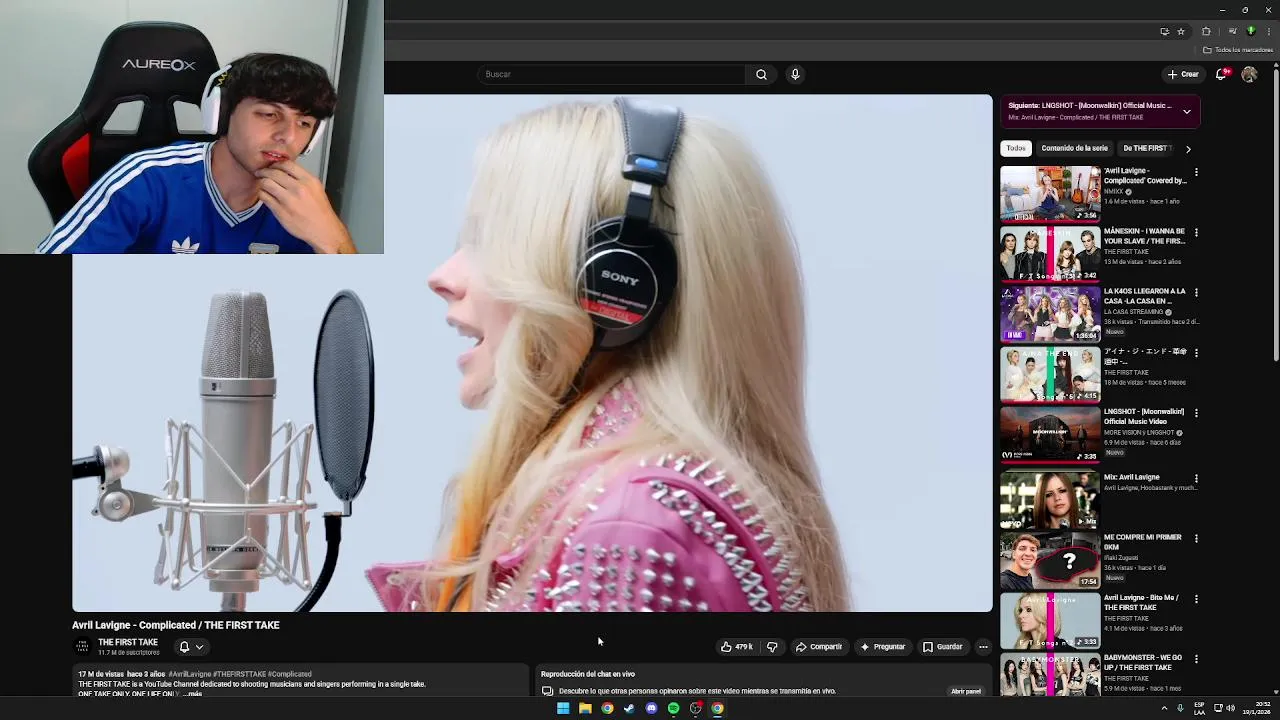Click the Guardar button
This screenshot has height=720, width=1280.
pos(942,647)
